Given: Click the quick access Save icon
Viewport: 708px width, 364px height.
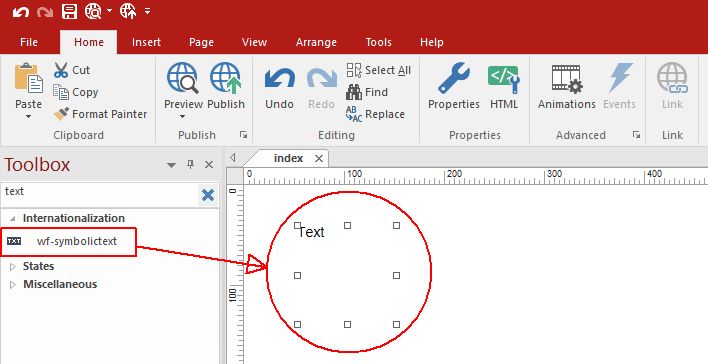Looking at the screenshot, I should (69, 11).
